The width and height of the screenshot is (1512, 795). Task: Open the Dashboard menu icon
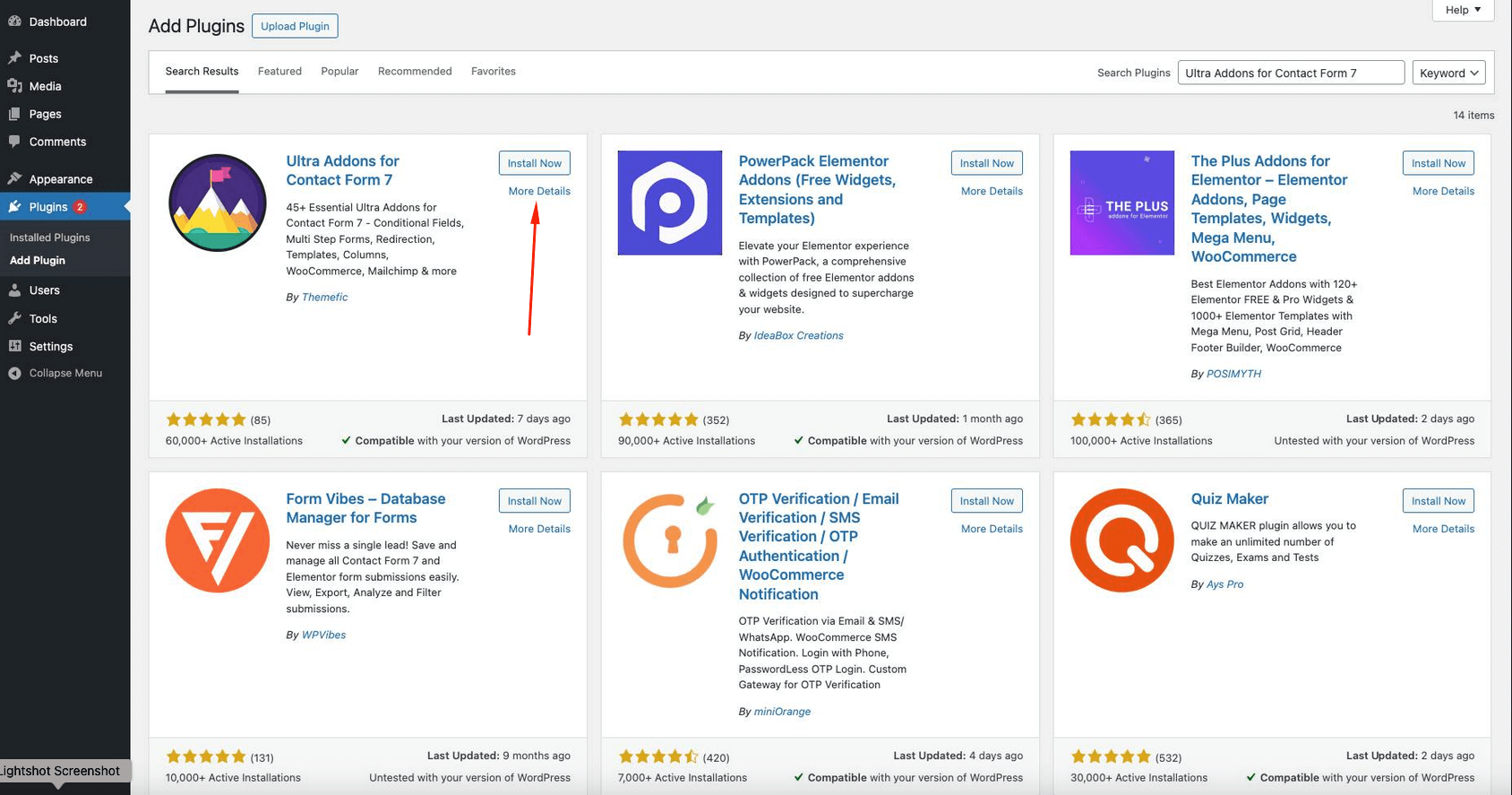(x=14, y=22)
